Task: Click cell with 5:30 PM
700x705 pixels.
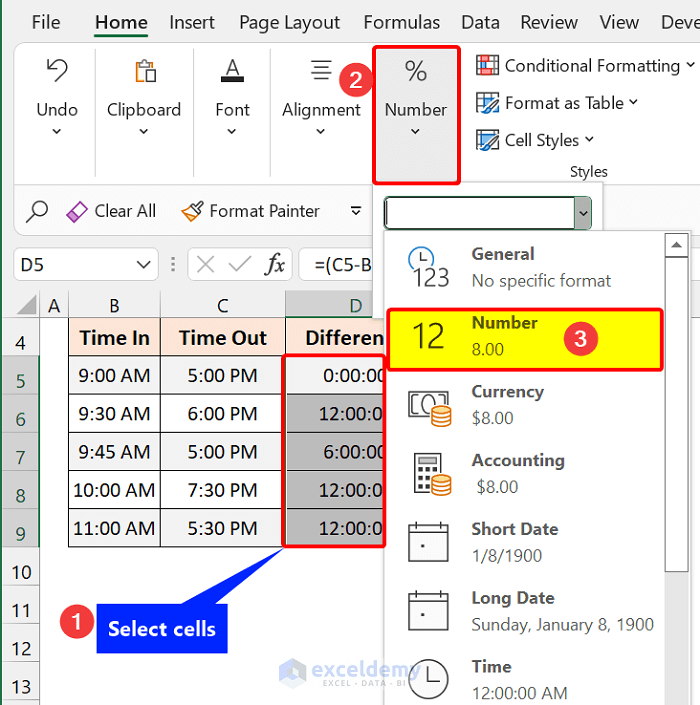Action: 223,528
